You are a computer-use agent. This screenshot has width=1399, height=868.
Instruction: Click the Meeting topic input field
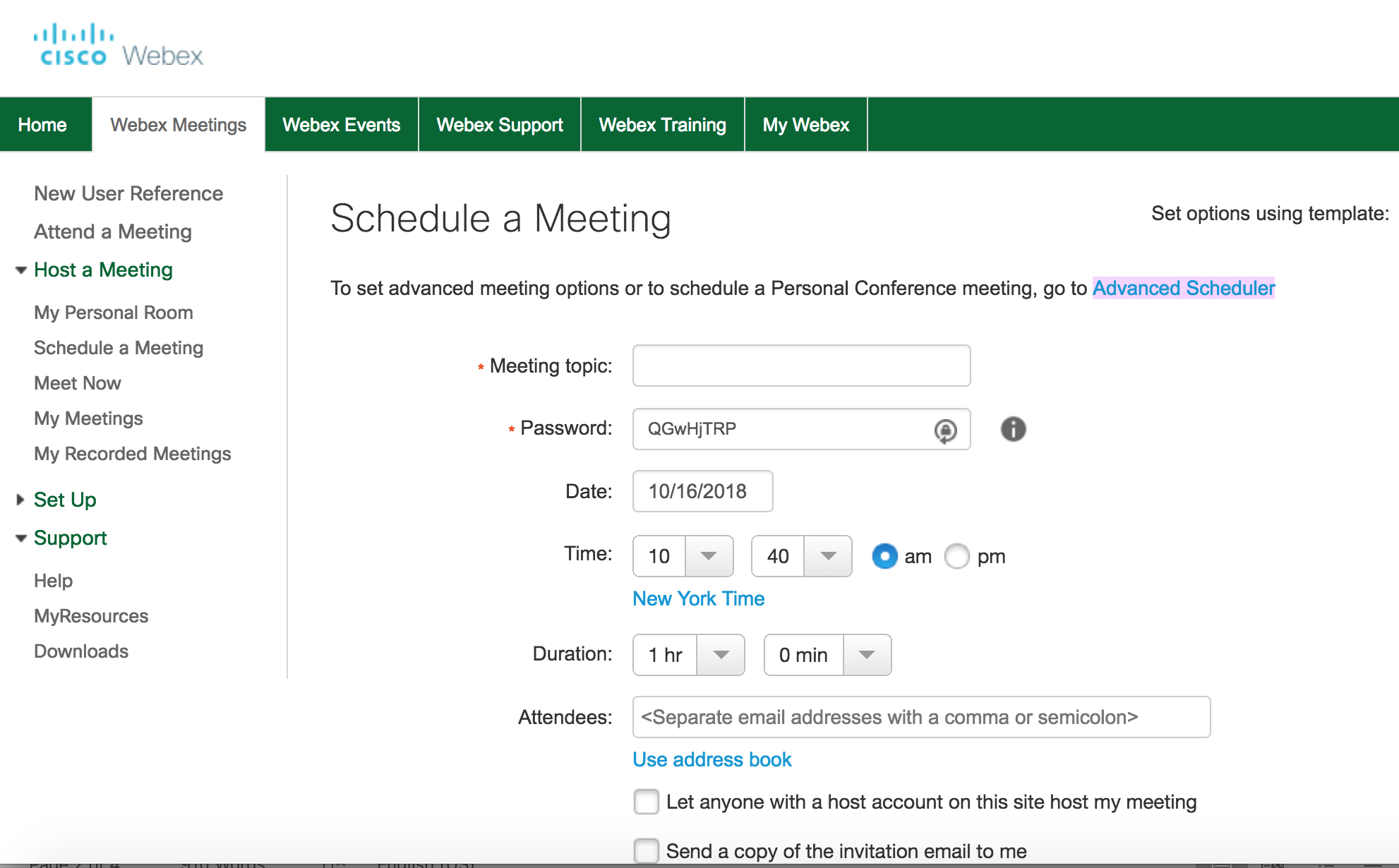click(802, 365)
